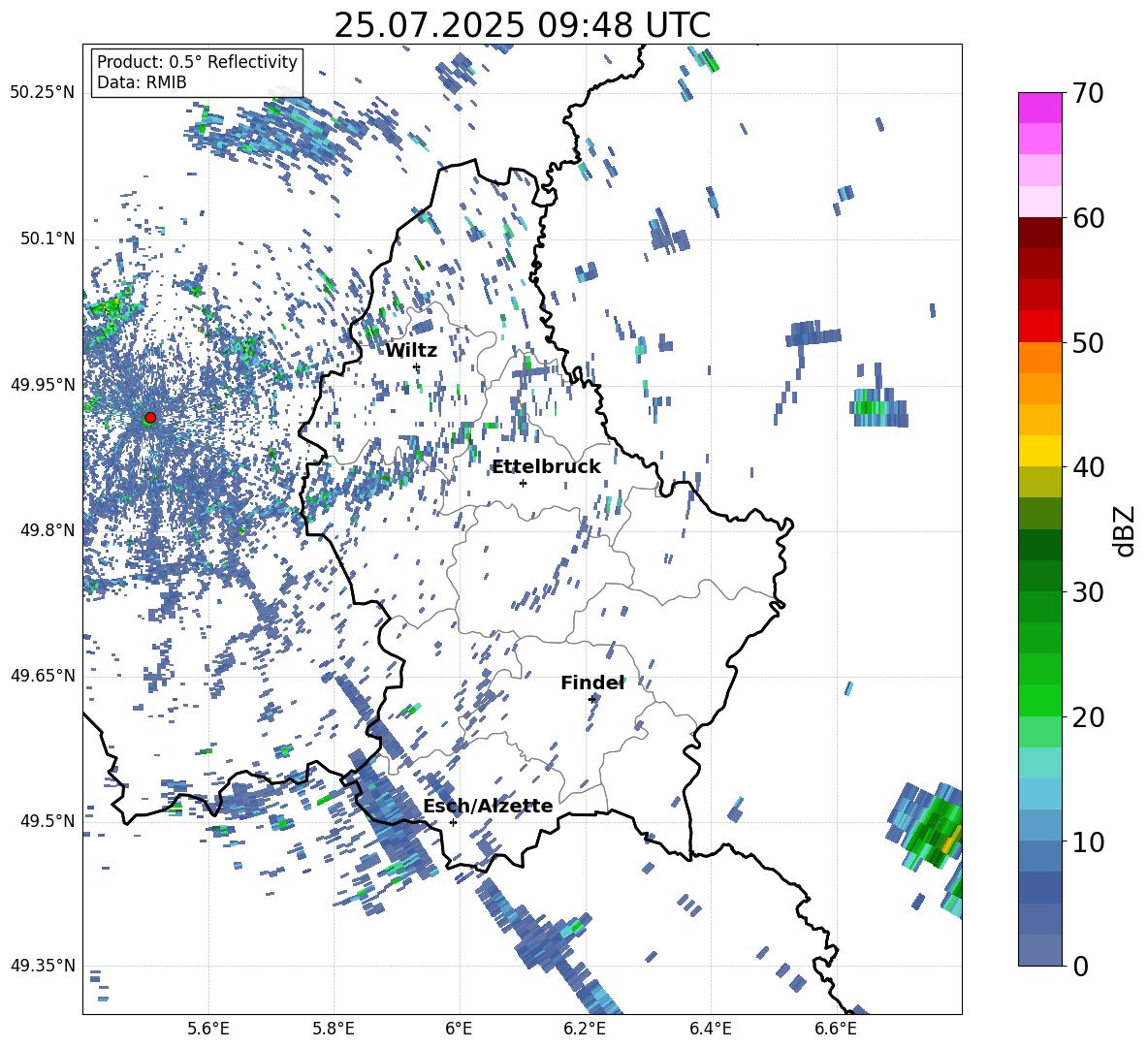Click the 6.6°E longitude label
1148x1048 pixels.
836,1029
